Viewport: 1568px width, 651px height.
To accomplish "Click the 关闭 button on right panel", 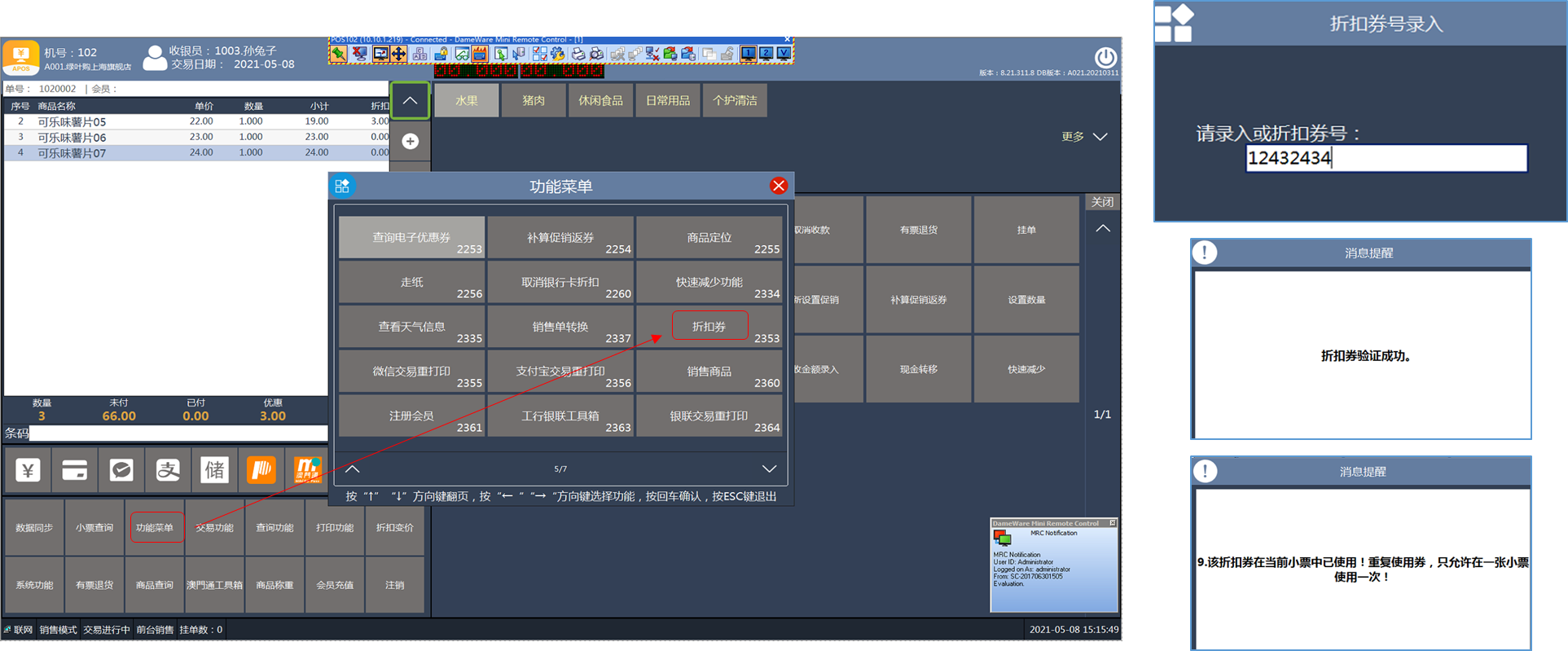I will point(1102,202).
